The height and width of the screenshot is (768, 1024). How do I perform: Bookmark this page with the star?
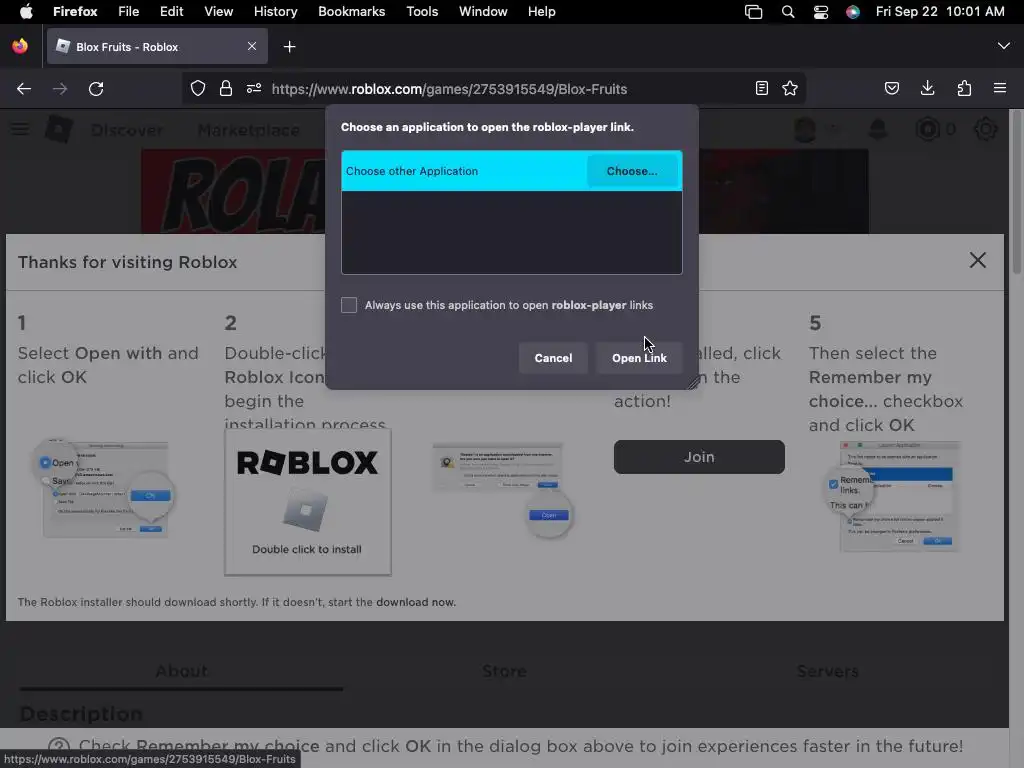pos(790,88)
